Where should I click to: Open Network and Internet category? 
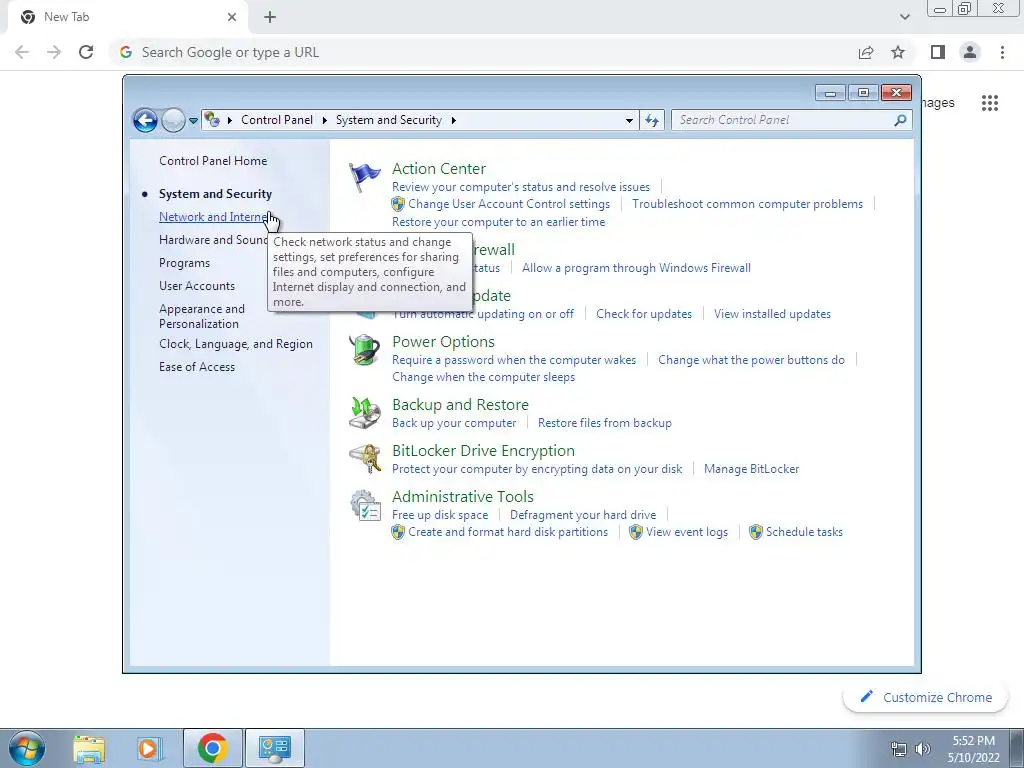pos(214,217)
